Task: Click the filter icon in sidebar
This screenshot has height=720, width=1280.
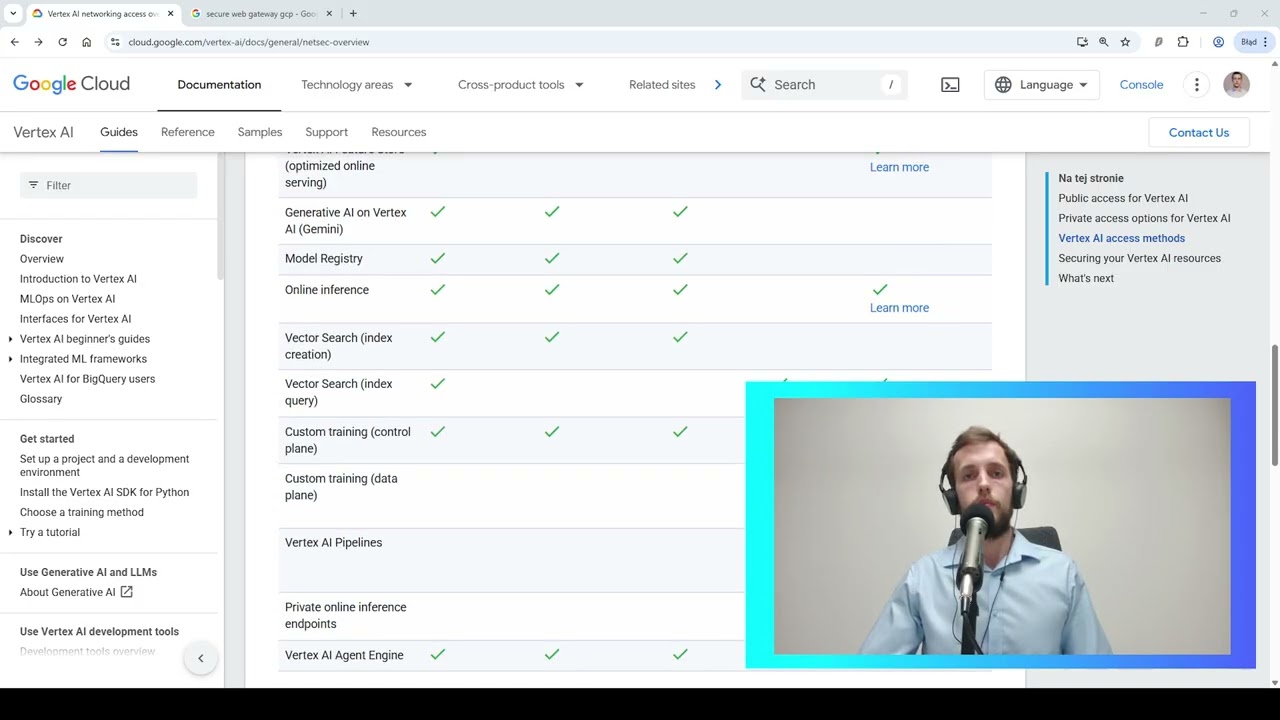Action: [x=33, y=185]
